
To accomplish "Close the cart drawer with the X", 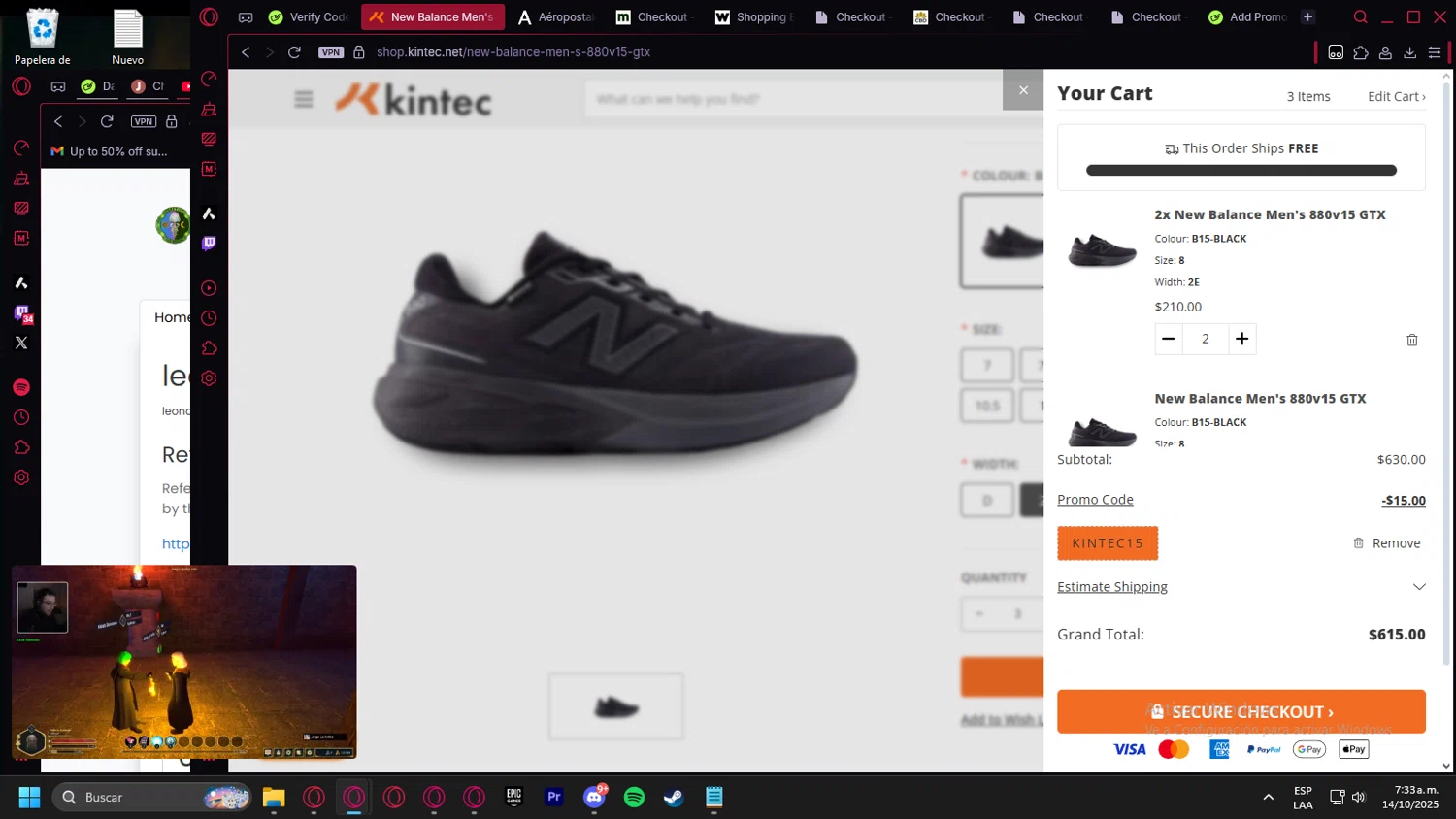I will click(1023, 90).
